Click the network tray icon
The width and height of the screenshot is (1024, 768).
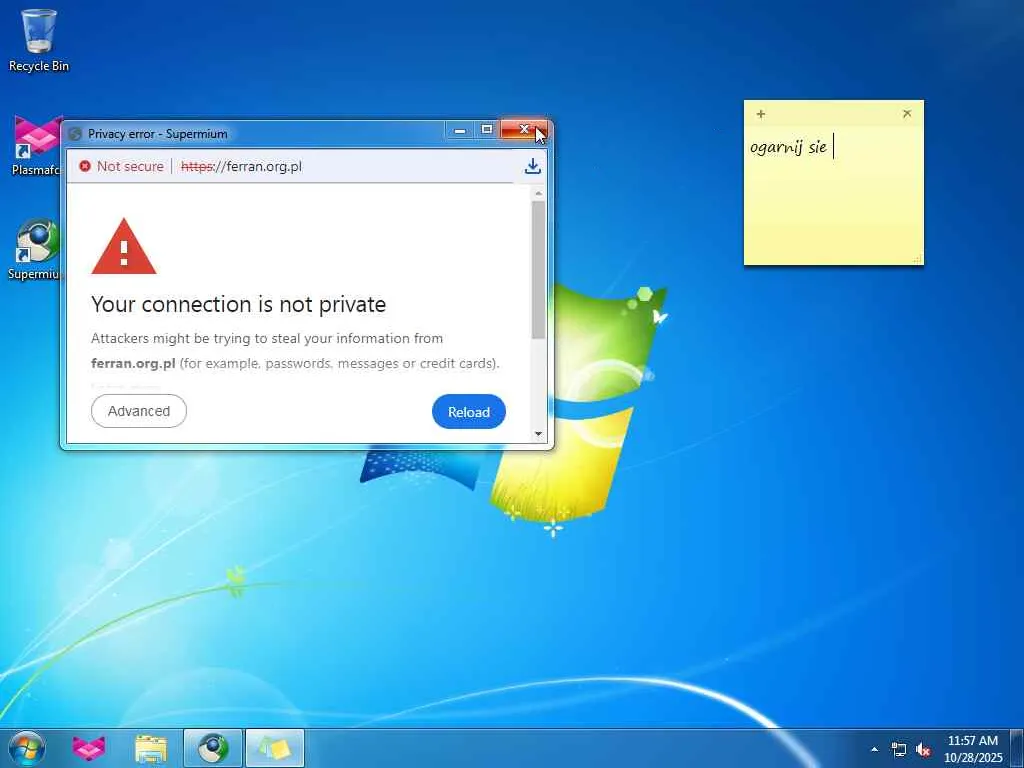click(899, 750)
